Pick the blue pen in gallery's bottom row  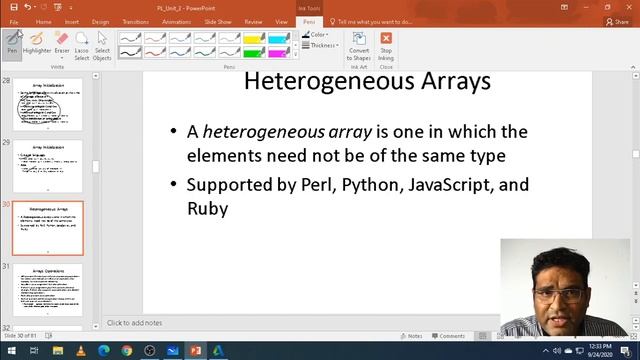(x=180, y=52)
